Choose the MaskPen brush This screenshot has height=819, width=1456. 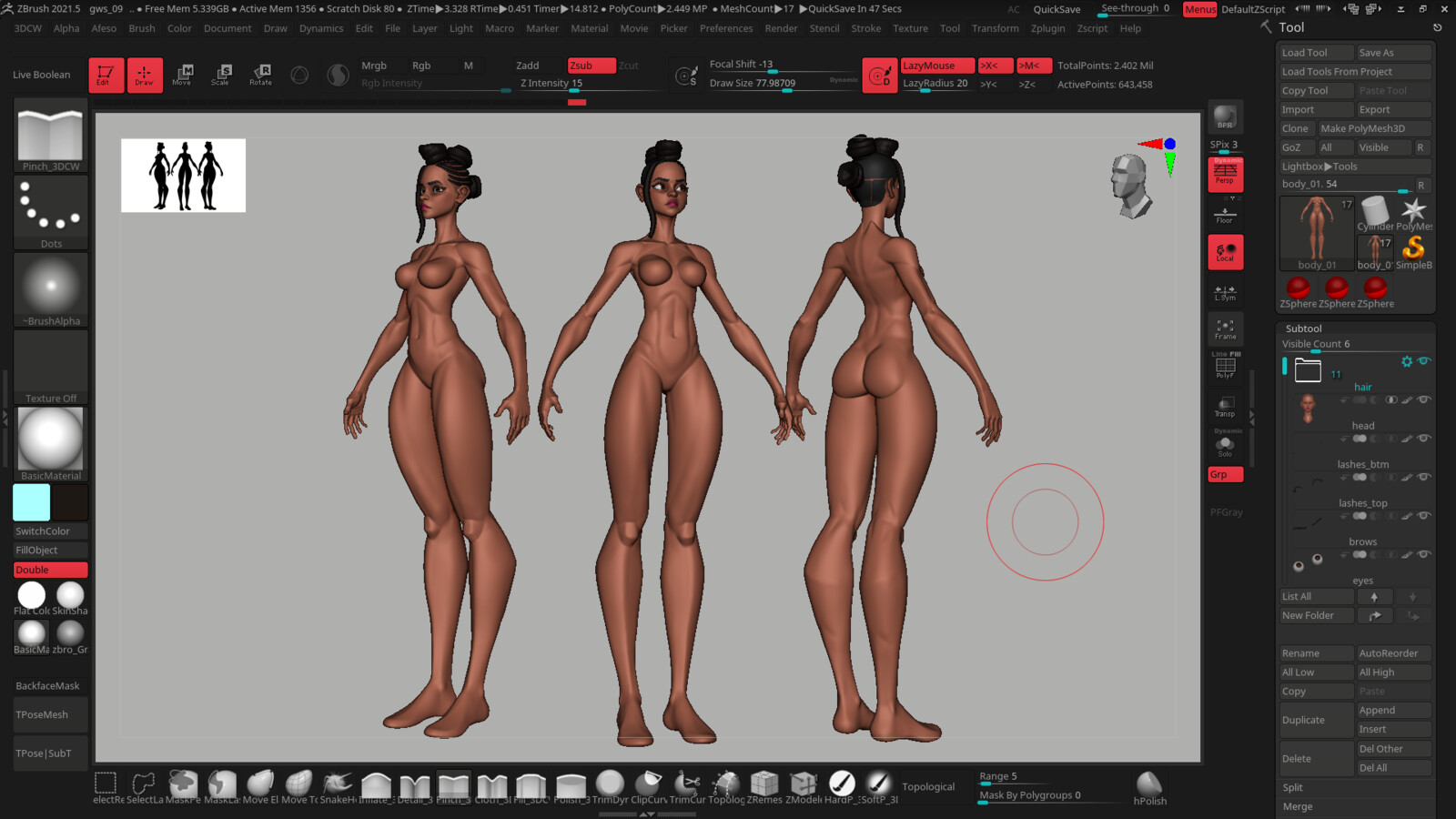[x=183, y=787]
